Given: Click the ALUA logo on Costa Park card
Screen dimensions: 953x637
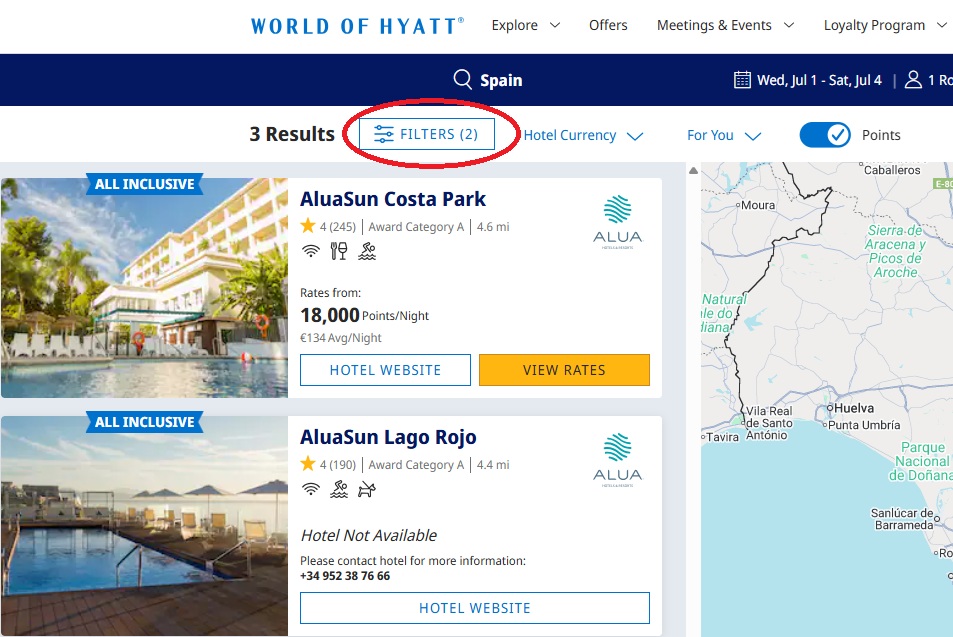Looking at the screenshot, I should [x=618, y=222].
